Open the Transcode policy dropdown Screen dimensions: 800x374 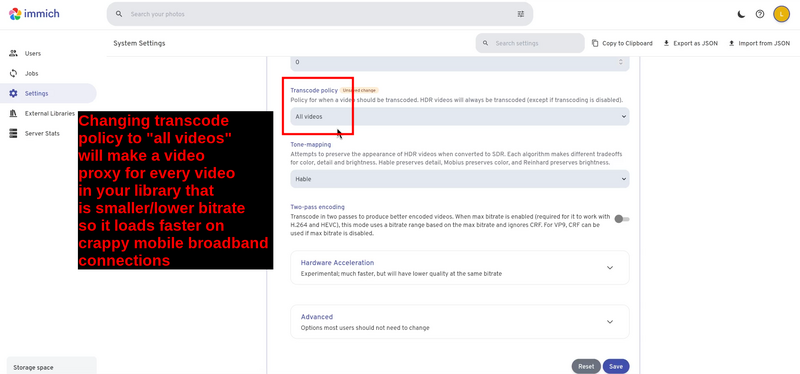[x=460, y=117]
